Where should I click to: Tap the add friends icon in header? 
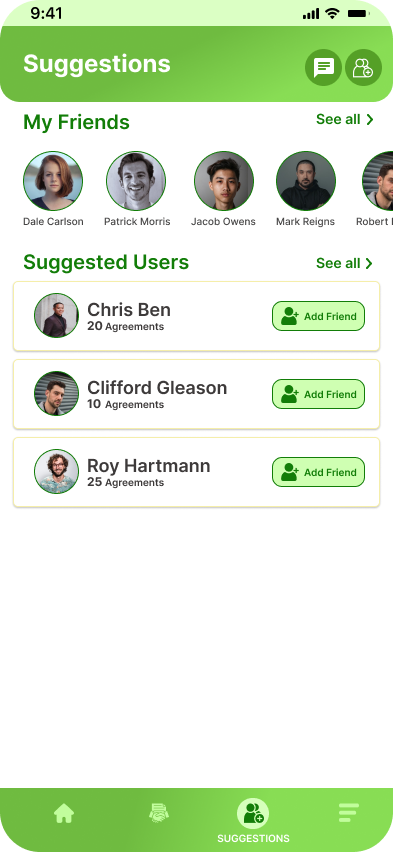[364, 67]
